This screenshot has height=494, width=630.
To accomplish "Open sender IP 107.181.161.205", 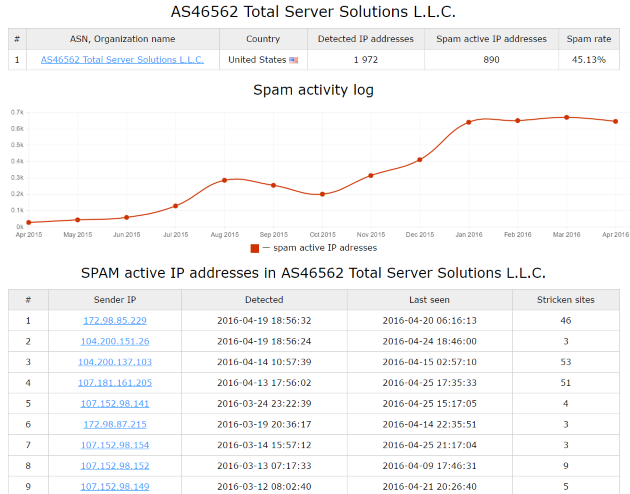I will (115, 383).
